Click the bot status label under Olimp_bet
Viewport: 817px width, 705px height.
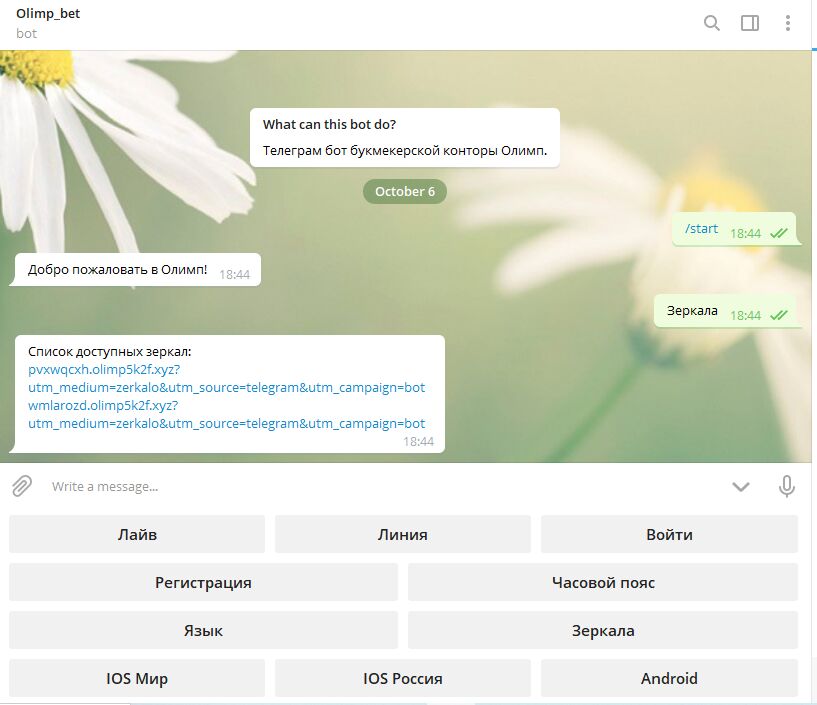(27, 34)
